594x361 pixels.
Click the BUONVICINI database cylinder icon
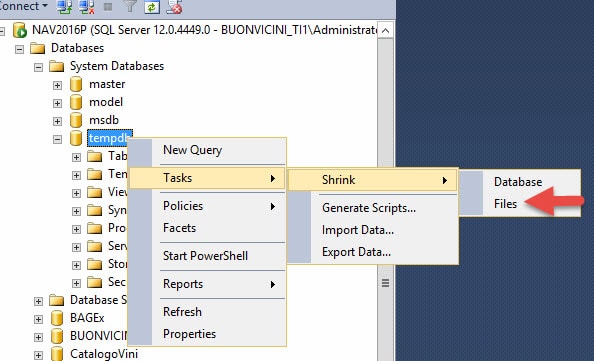pos(57,336)
